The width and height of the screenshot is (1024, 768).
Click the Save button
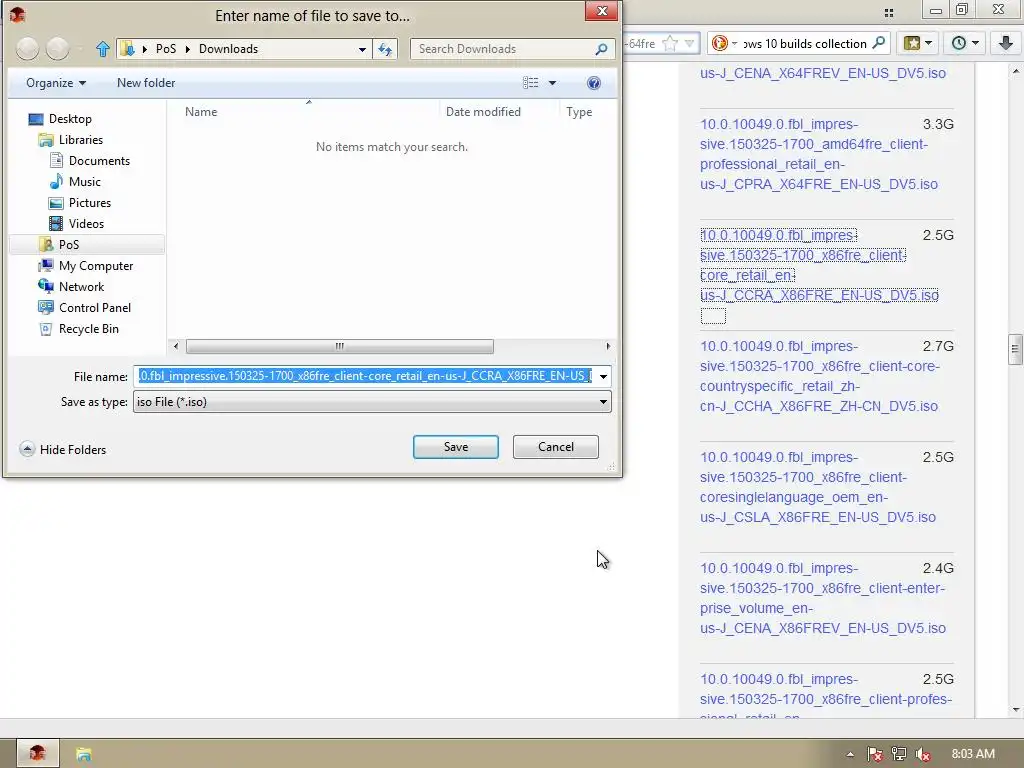[x=456, y=447]
